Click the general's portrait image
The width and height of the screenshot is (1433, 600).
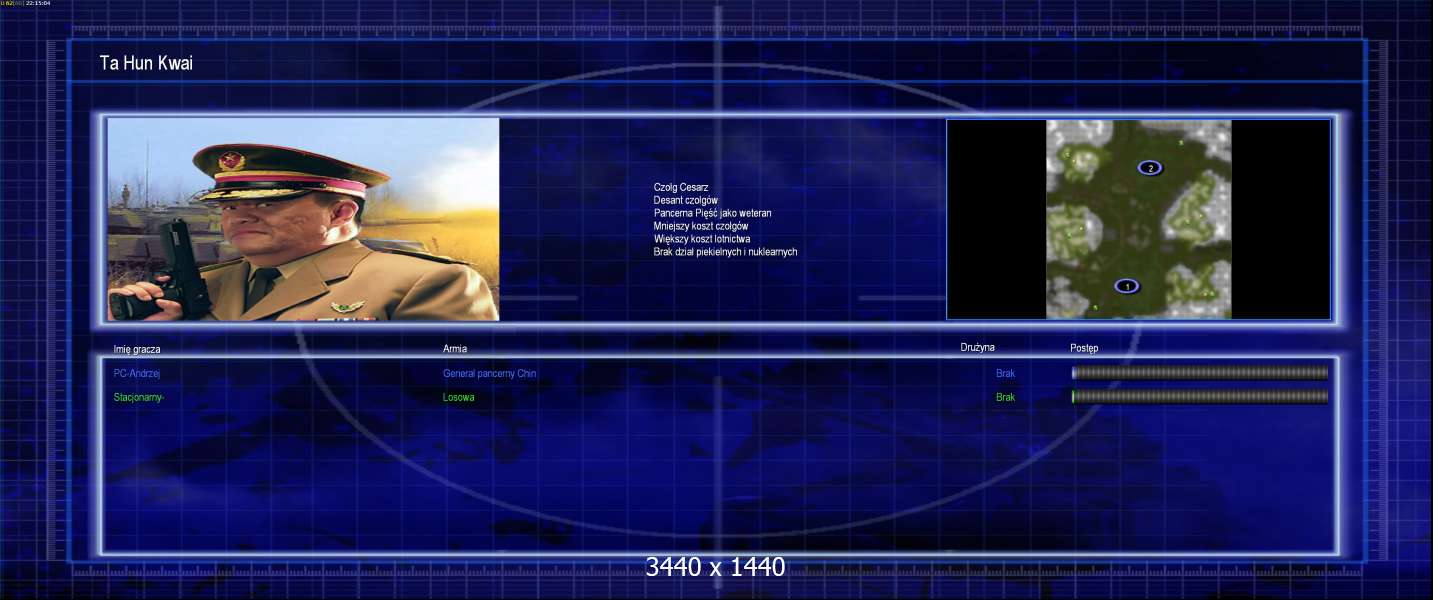303,219
